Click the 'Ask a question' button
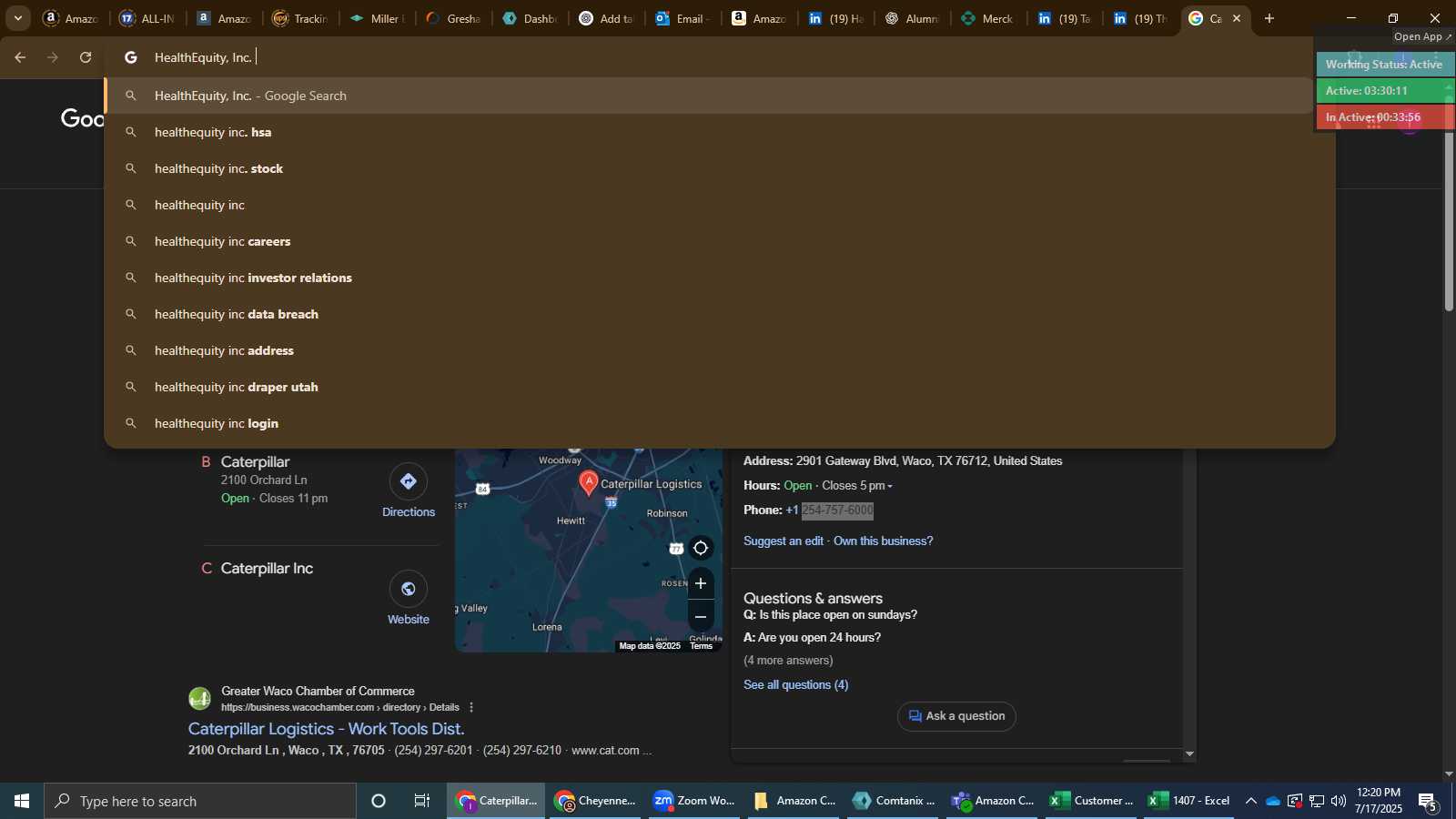The height and width of the screenshot is (819, 1456). (x=956, y=716)
